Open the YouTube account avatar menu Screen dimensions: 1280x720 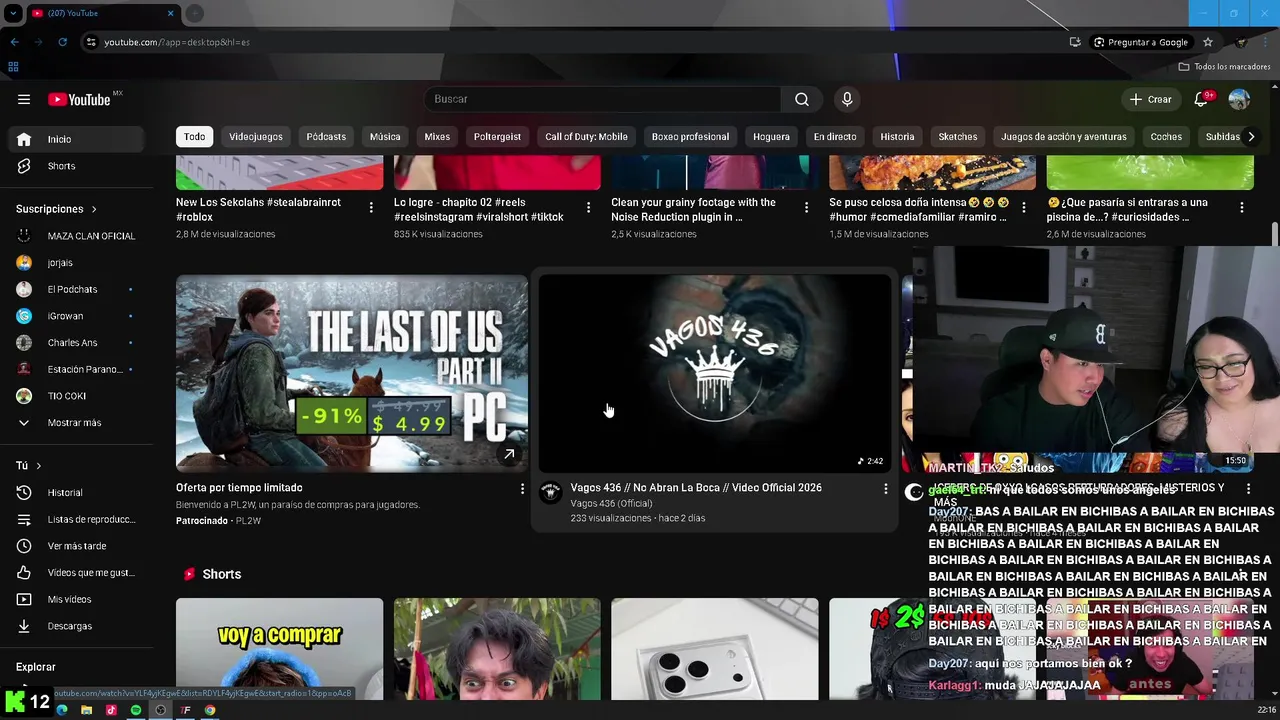click(x=1239, y=99)
